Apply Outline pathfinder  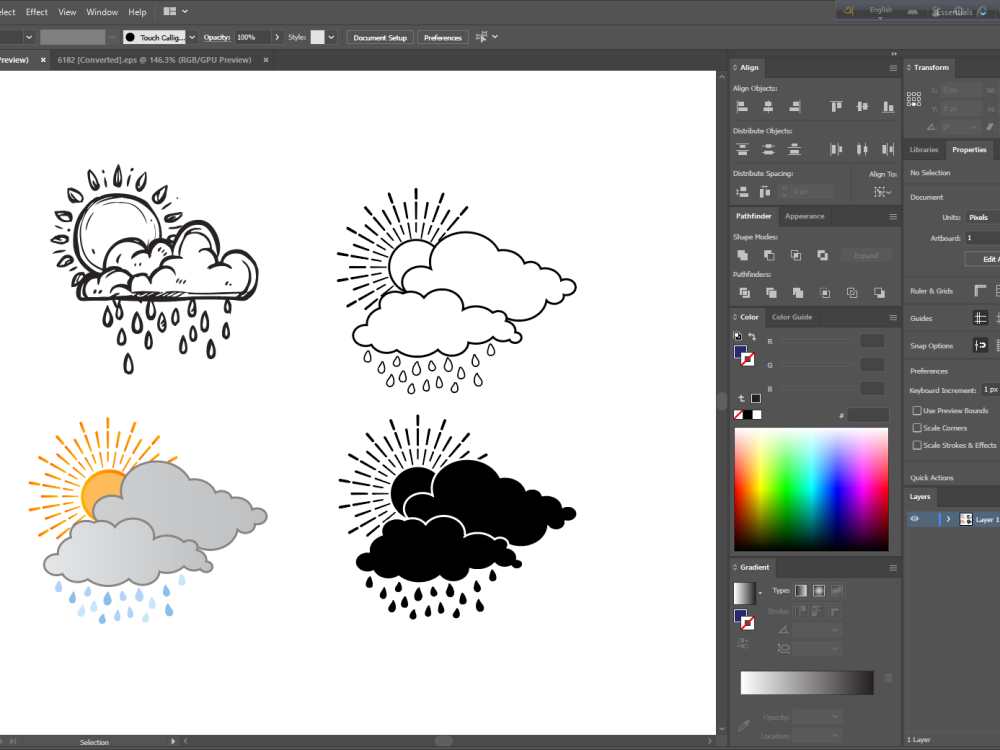[852, 293]
